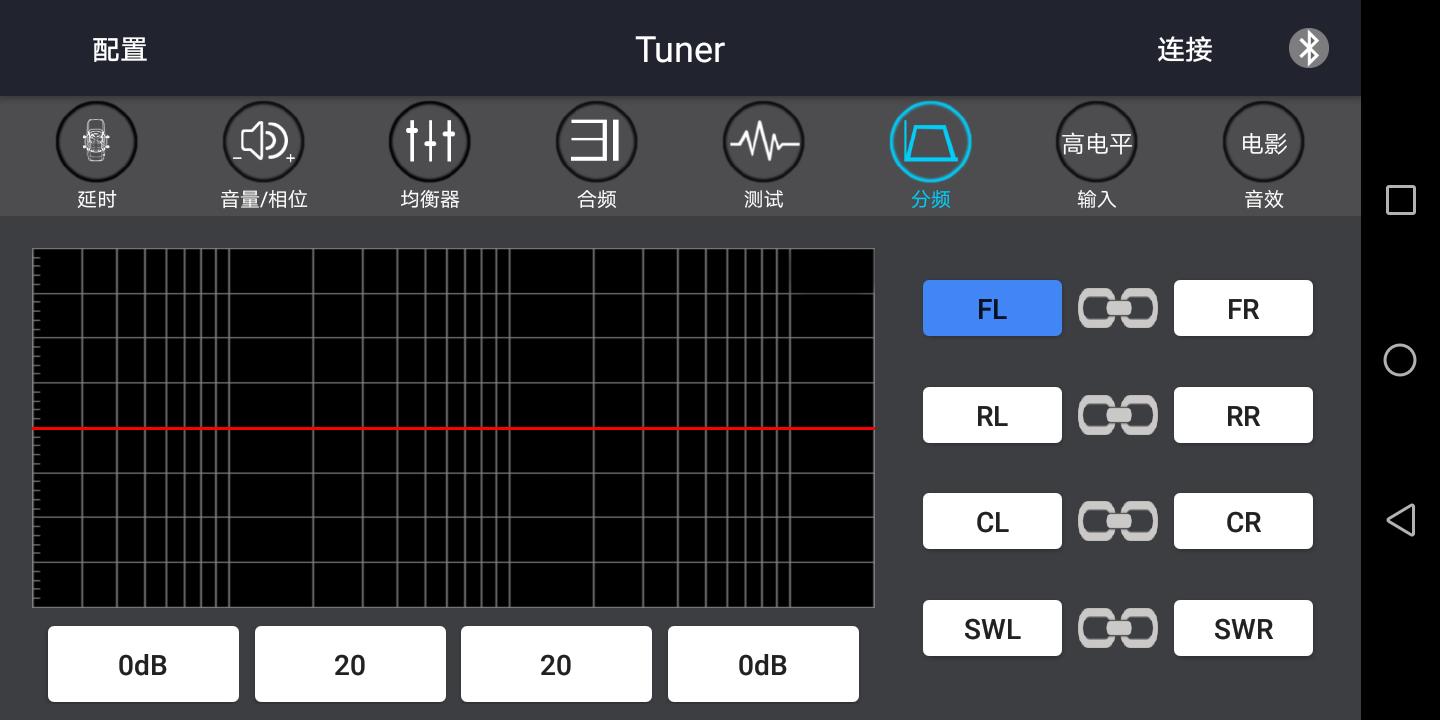1440x720 pixels.
Task: Tap the 高电平 input icon
Action: 1097,142
